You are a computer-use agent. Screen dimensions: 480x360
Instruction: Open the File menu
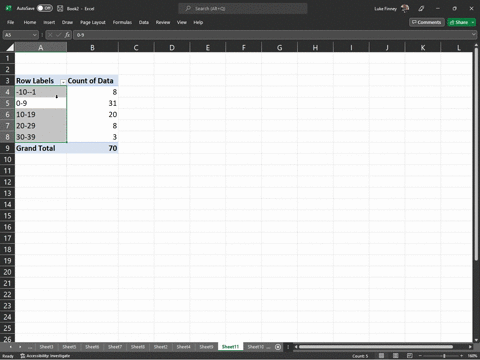tap(11, 22)
